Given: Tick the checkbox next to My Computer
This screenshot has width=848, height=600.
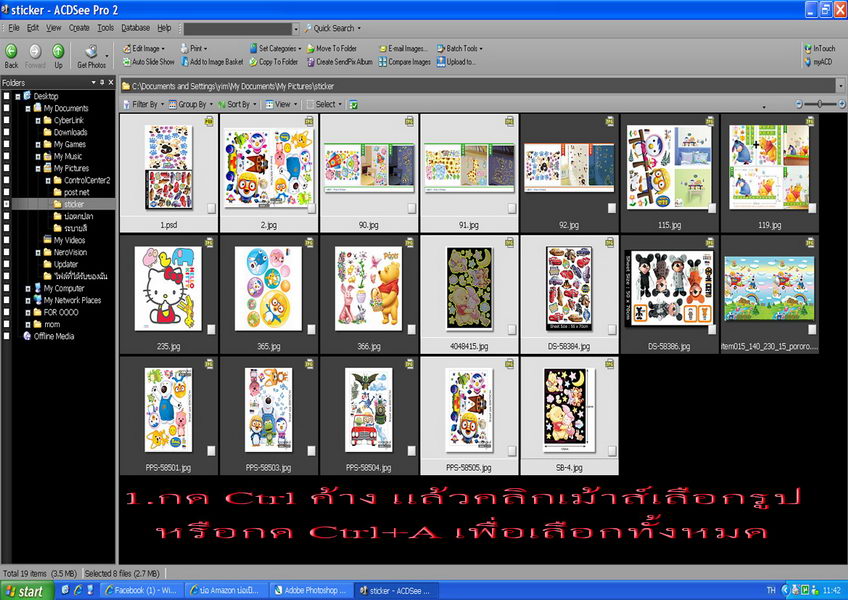Looking at the screenshot, I should 6,288.
